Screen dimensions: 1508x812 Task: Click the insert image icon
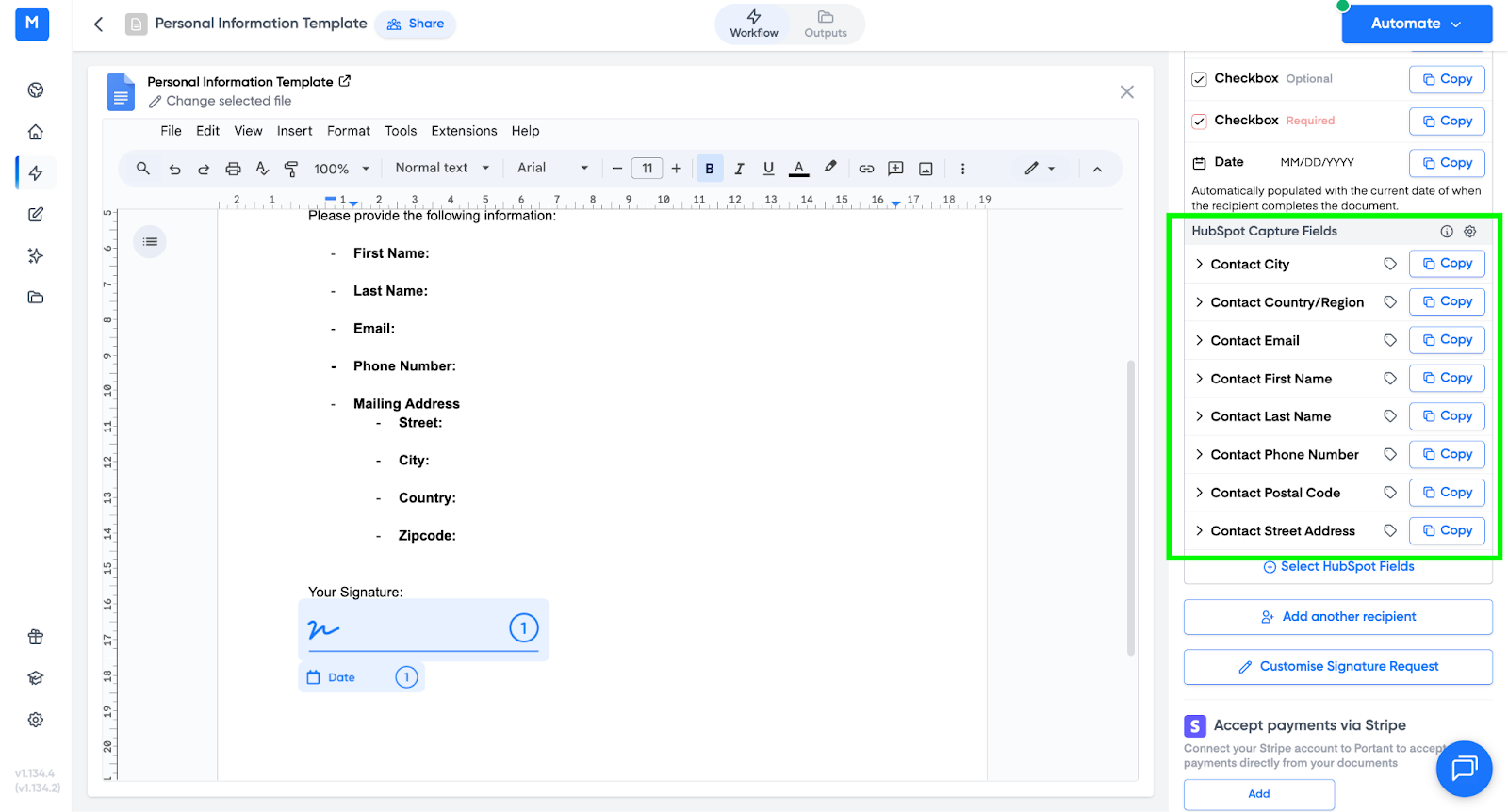[926, 169]
